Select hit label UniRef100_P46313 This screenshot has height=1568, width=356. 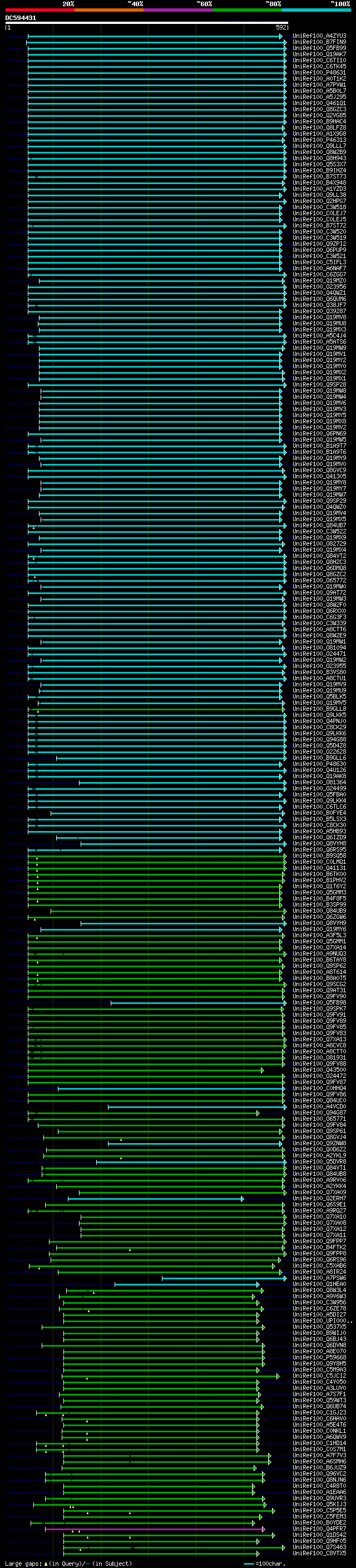click(319, 140)
